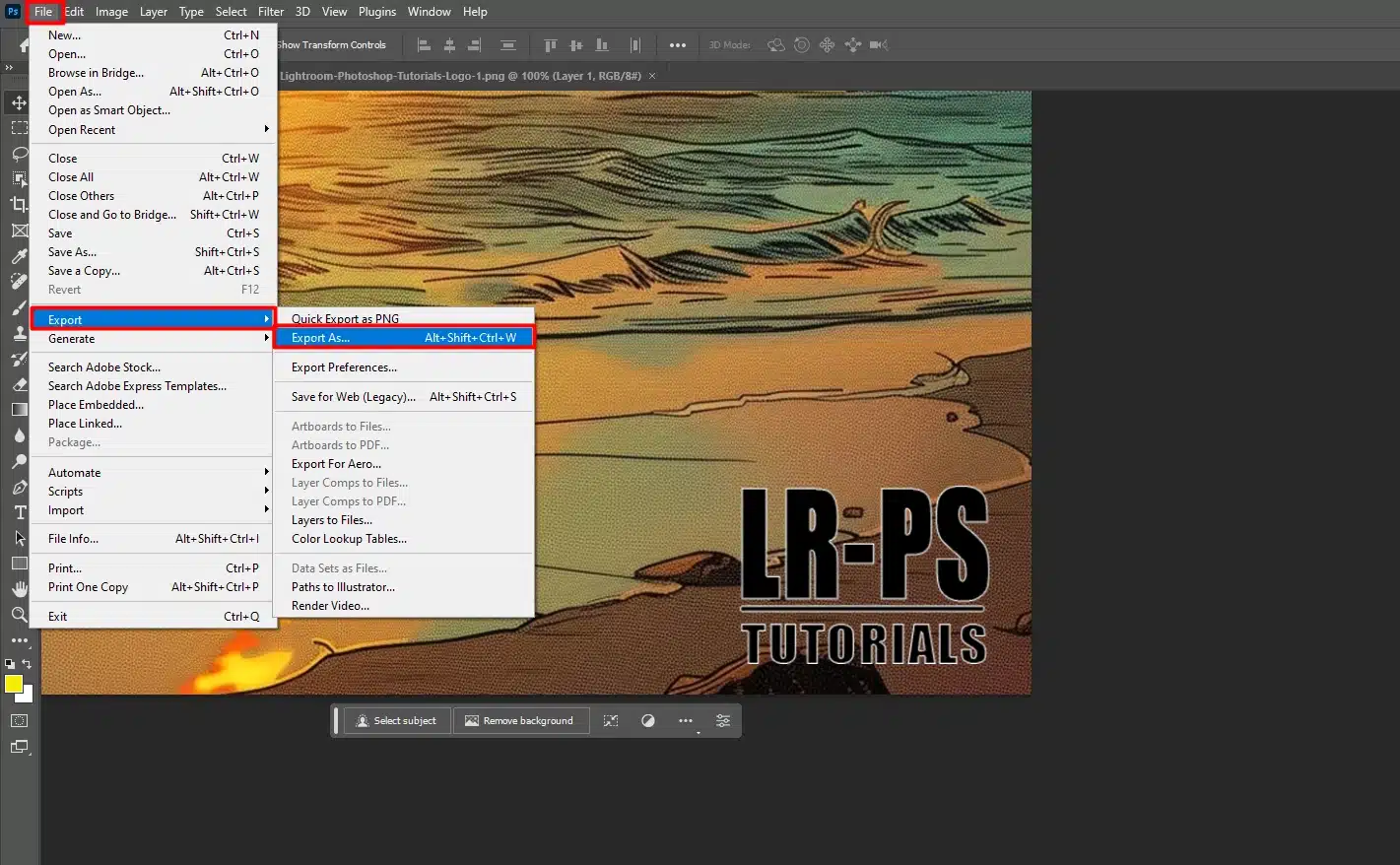The image size is (1400, 865).
Task: Select the Pen tool
Action: point(19,487)
